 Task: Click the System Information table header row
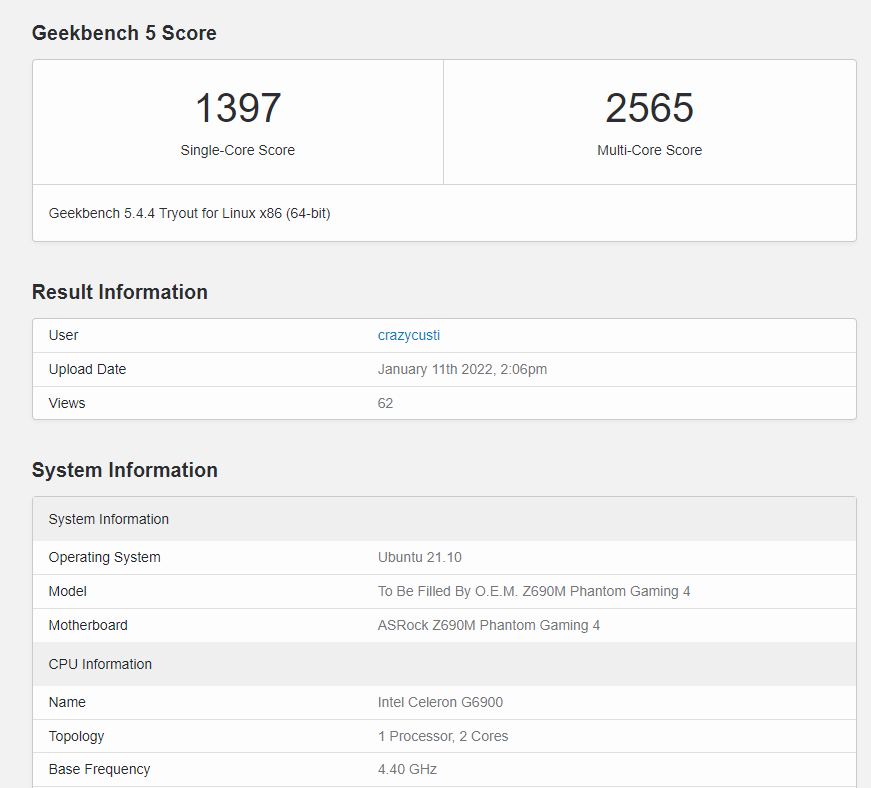click(x=444, y=519)
